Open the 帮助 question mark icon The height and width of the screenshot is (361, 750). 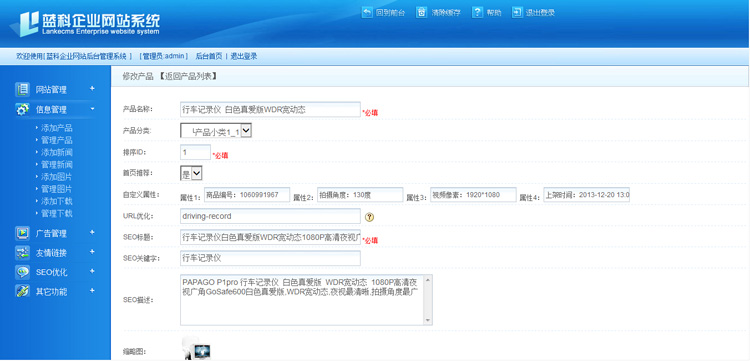point(477,12)
